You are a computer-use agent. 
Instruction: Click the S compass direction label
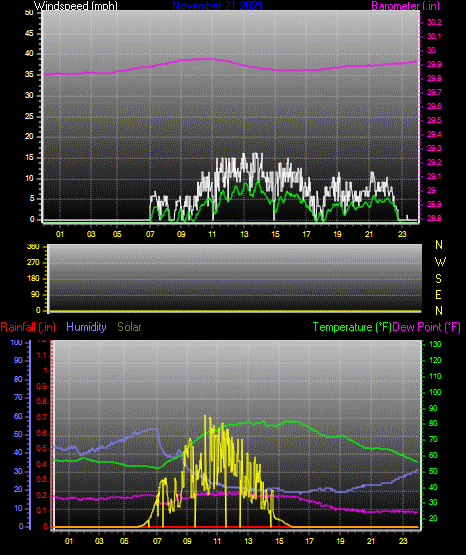(x=438, y=279)
